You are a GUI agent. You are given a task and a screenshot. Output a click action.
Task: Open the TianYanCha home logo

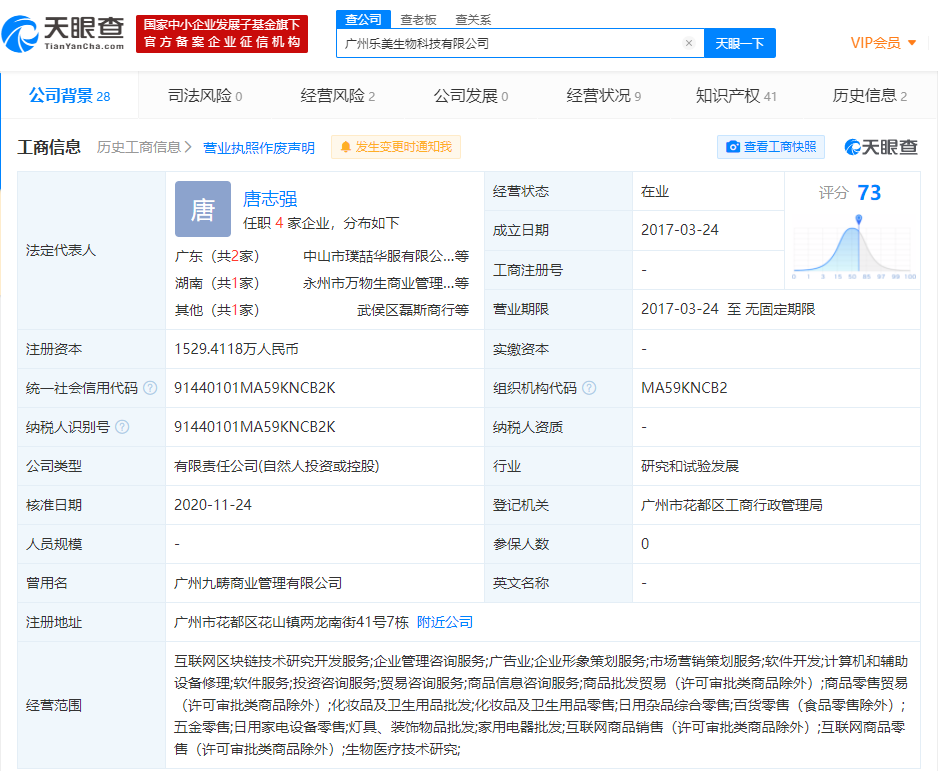(x=63, y=34)
